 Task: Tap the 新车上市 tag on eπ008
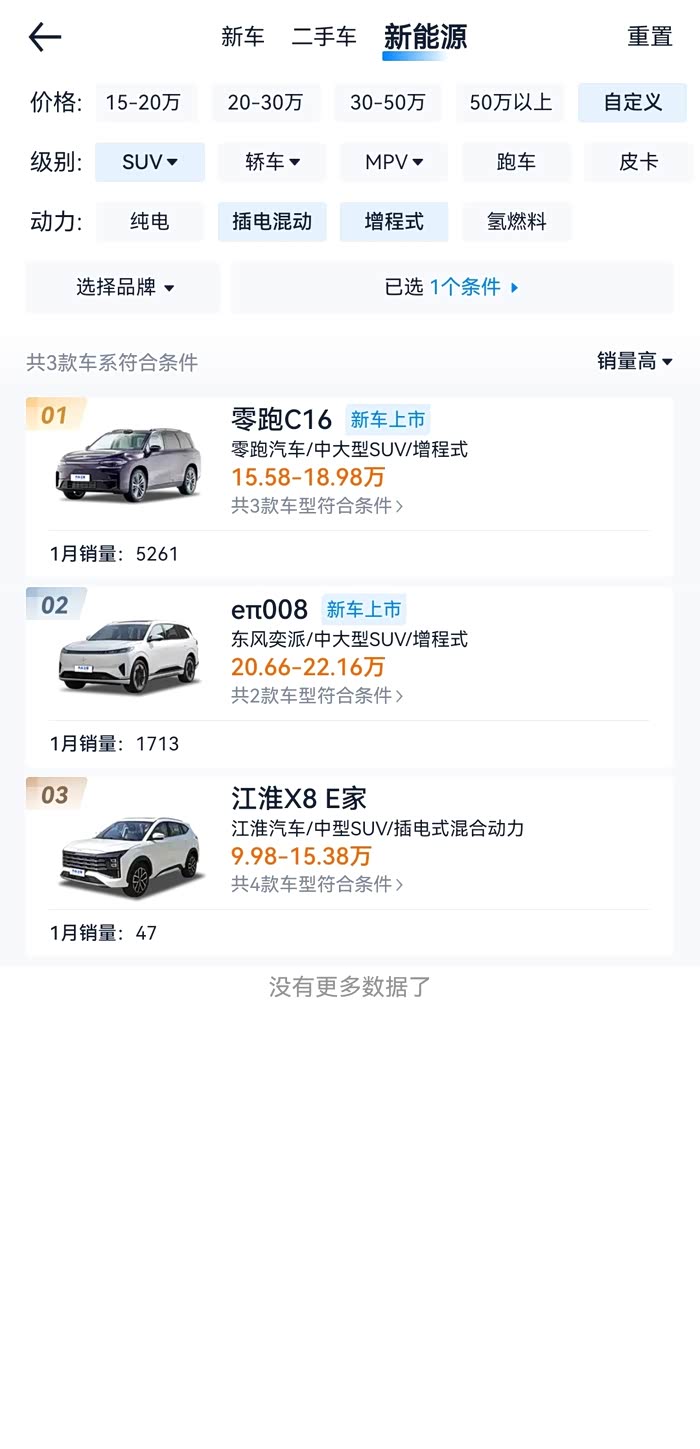(x=363, y=609)
